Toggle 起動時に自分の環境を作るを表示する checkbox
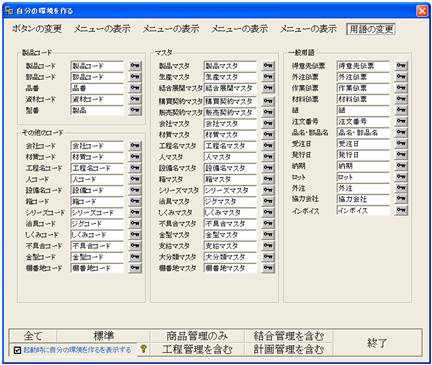The width and height of the screenshot is (432, 365). coord(18,350)
